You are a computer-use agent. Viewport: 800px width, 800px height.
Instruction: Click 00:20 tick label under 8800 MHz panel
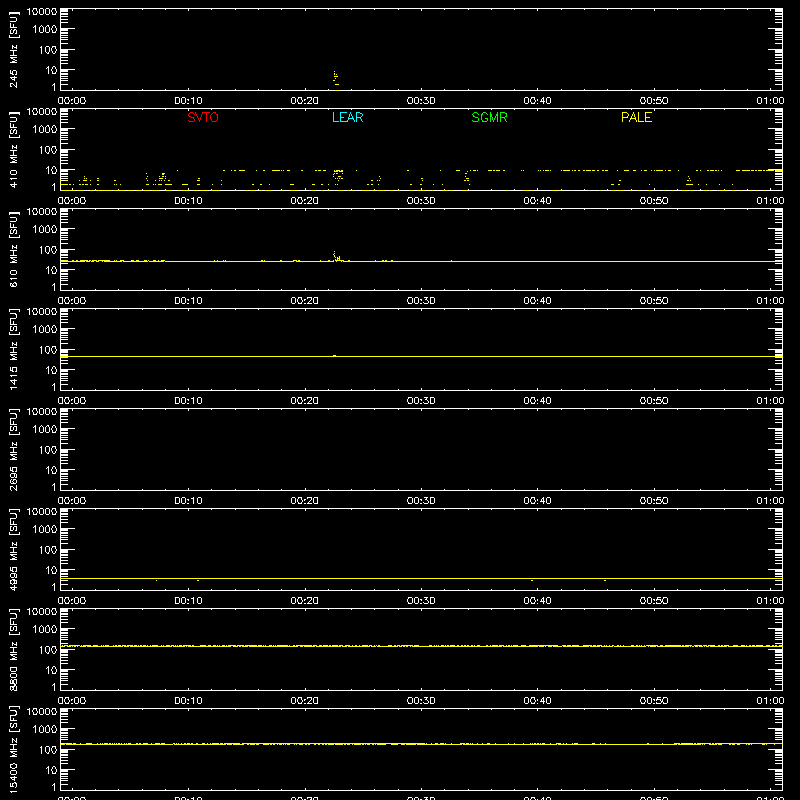click(x=305, y=701)
